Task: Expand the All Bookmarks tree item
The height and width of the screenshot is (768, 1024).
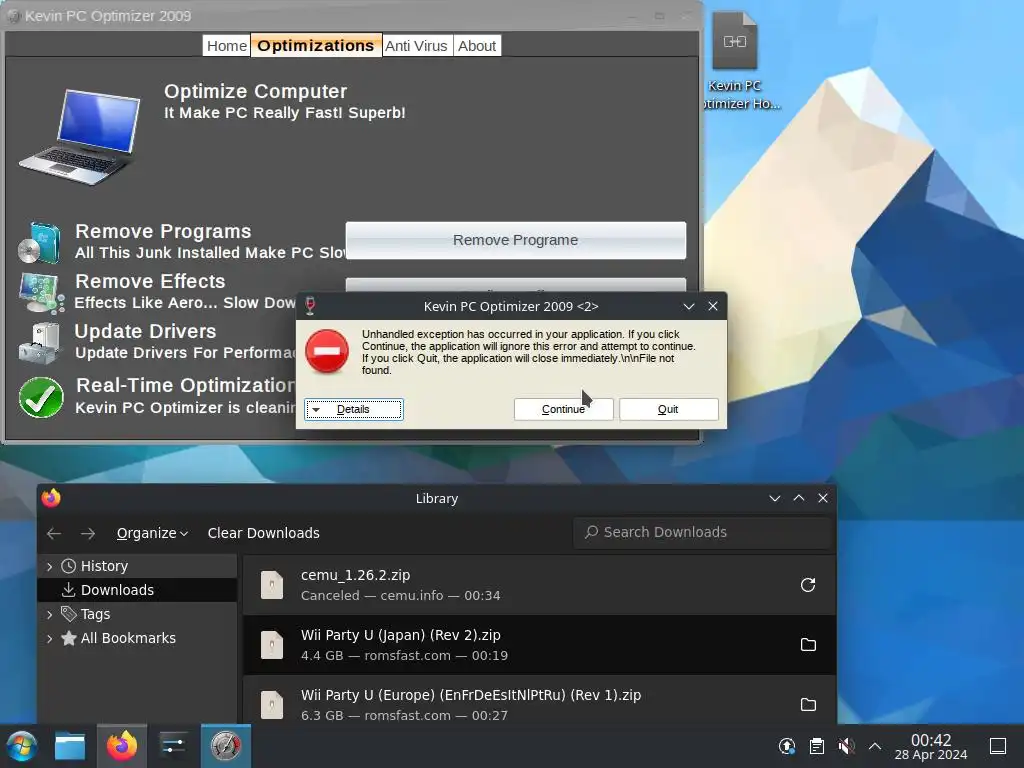Action: [50, 639]
